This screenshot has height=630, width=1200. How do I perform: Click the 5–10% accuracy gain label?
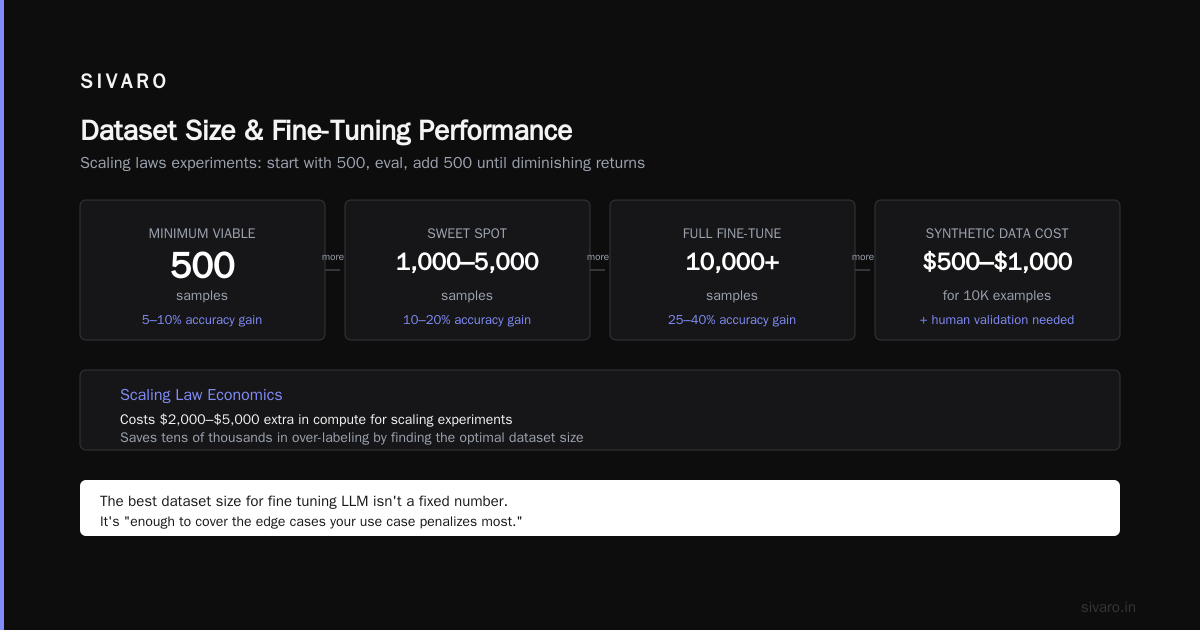tap(202, 320)
